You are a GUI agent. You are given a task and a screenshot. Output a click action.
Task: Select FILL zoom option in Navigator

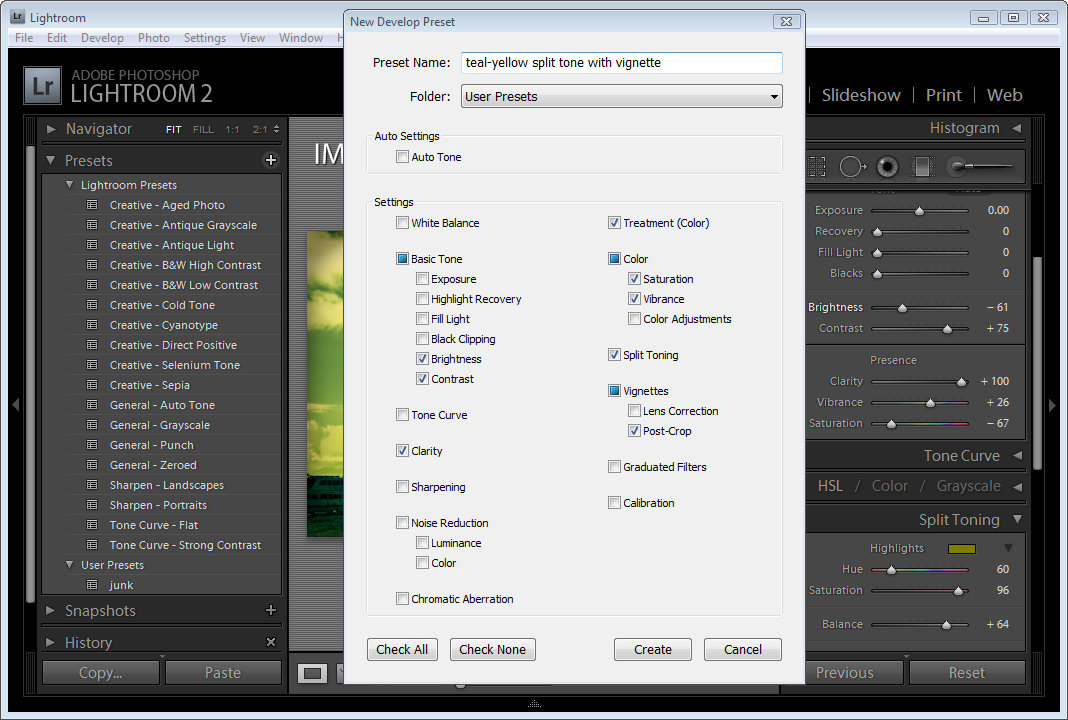tap(203, 129)
